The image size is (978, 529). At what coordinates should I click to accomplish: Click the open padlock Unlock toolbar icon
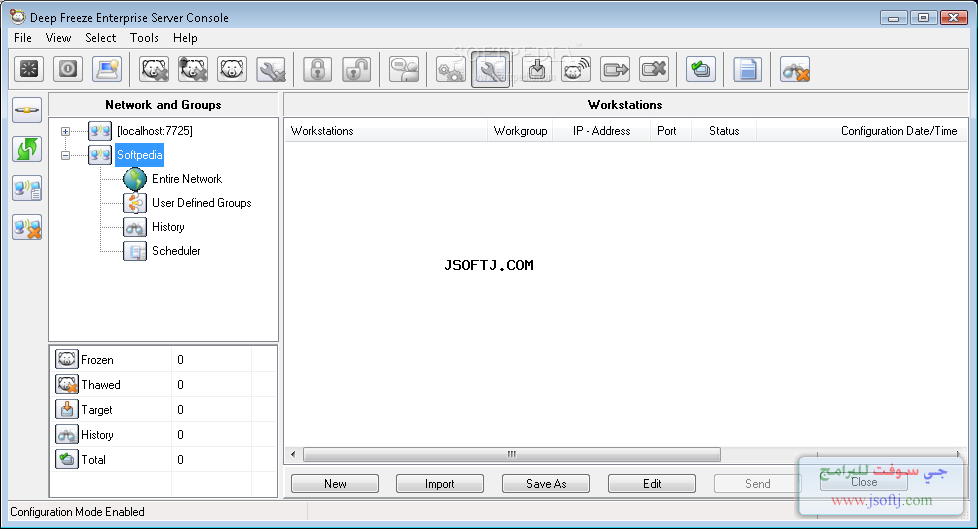pyautogui.click(x=357, y=69)
